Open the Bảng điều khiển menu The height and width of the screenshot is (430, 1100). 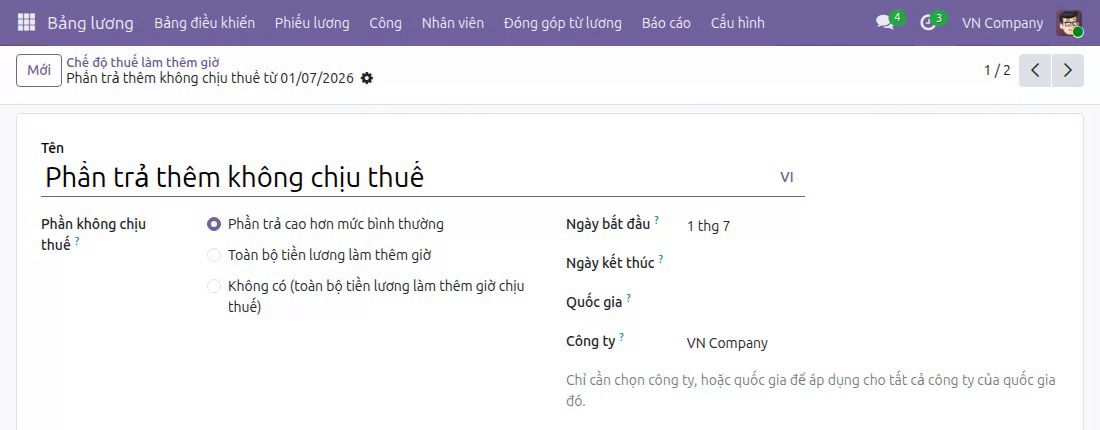click(x=205, y=23)
